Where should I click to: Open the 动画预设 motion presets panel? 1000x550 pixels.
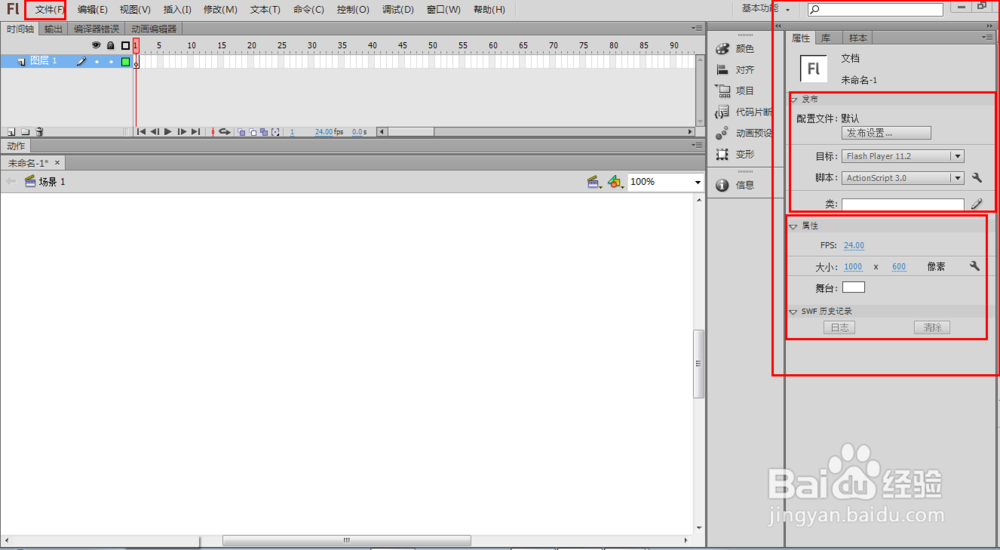(x=744, y=133)
